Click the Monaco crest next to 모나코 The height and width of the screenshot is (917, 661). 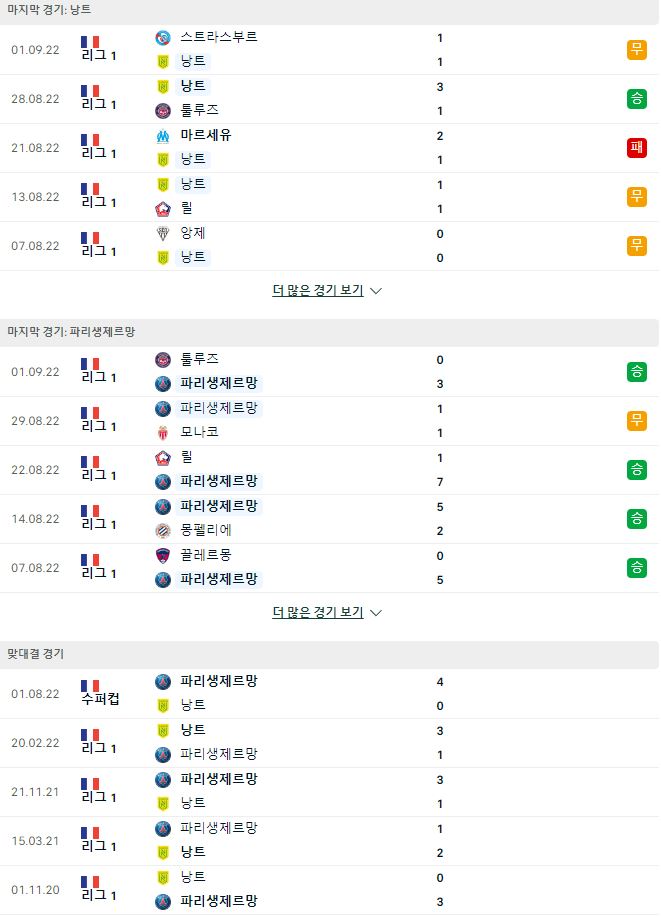(x=163, y=433)
